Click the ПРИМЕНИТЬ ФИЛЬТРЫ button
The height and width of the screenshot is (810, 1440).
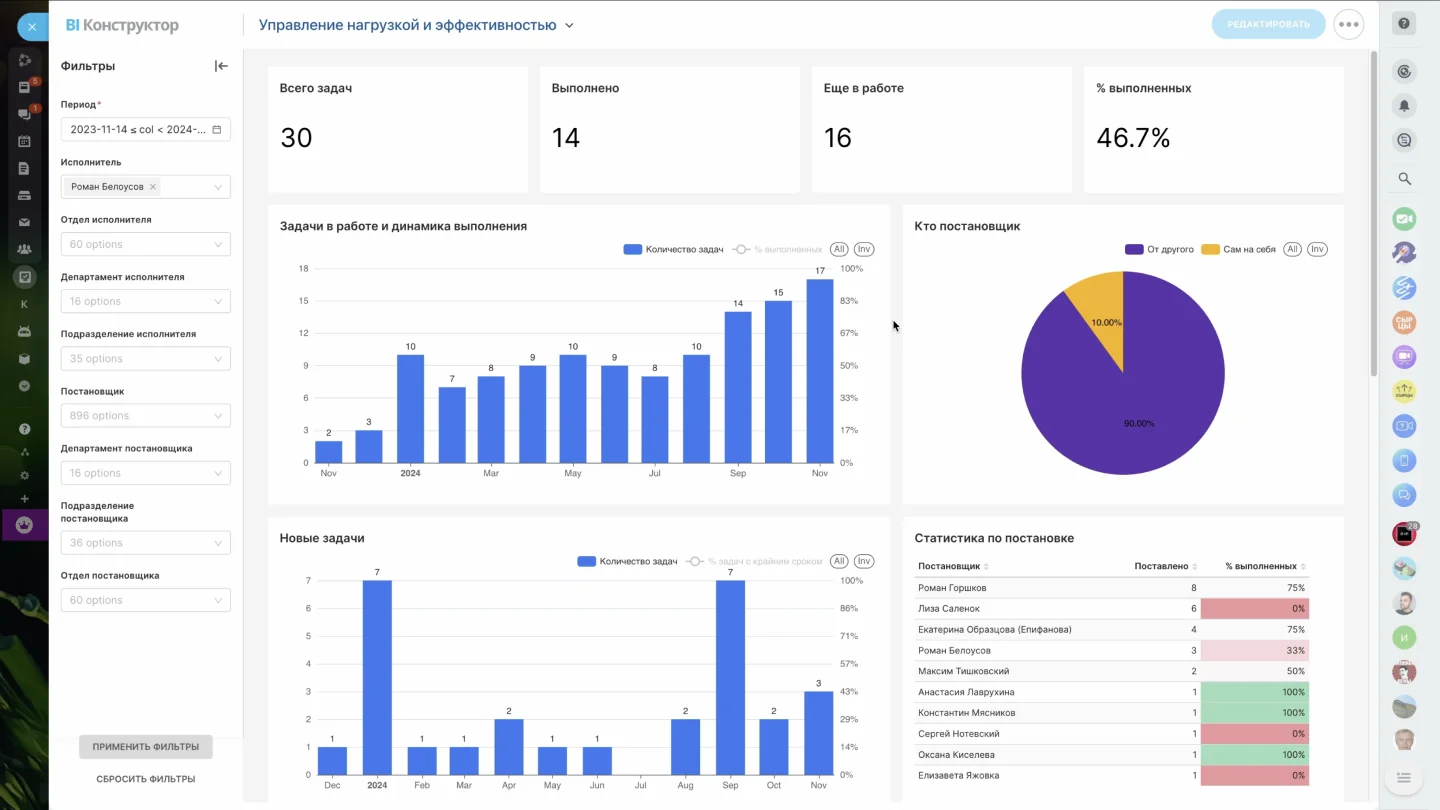coord(146,747)
